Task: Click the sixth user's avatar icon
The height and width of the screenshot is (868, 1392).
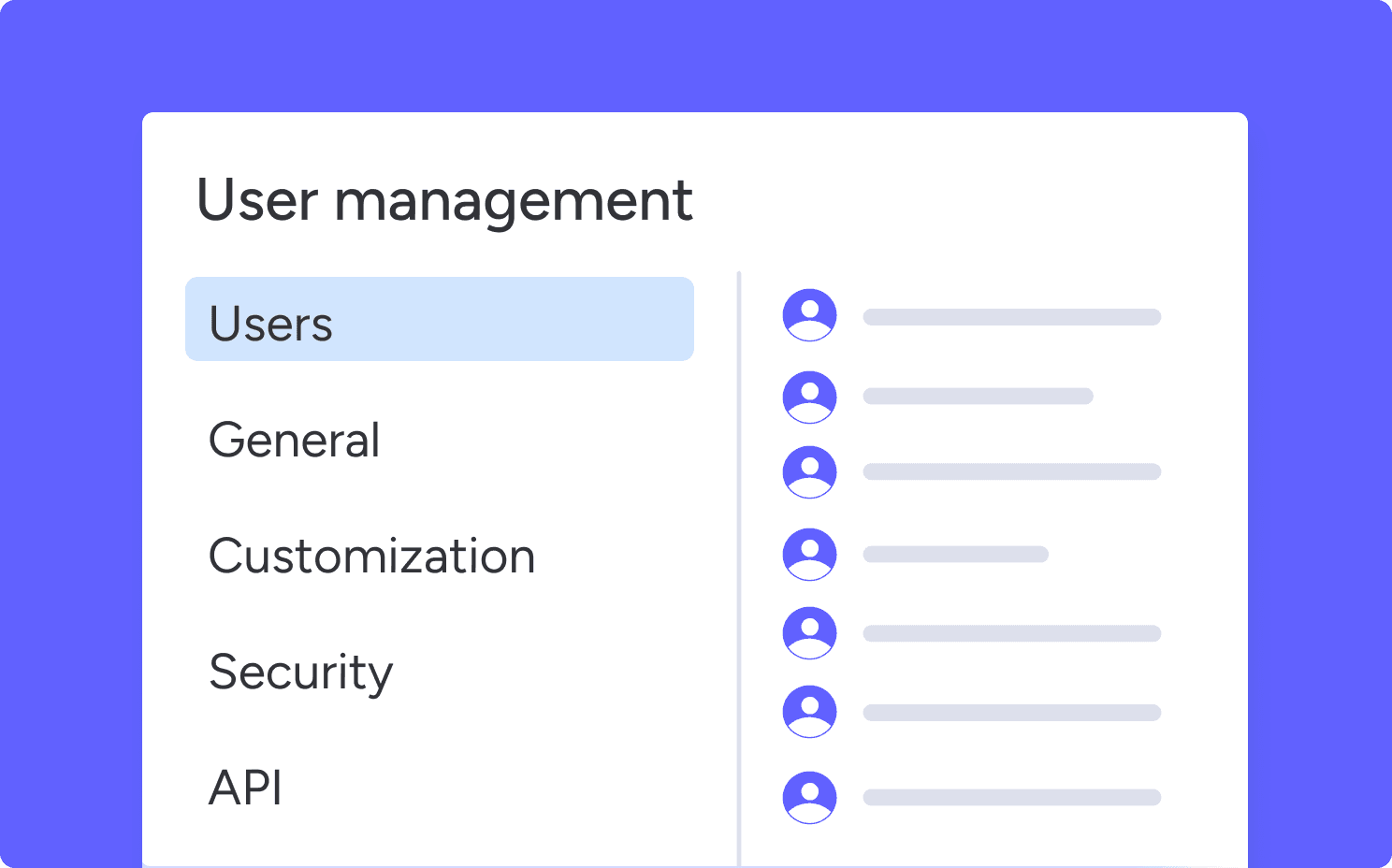Action: [x=809, y=712]
